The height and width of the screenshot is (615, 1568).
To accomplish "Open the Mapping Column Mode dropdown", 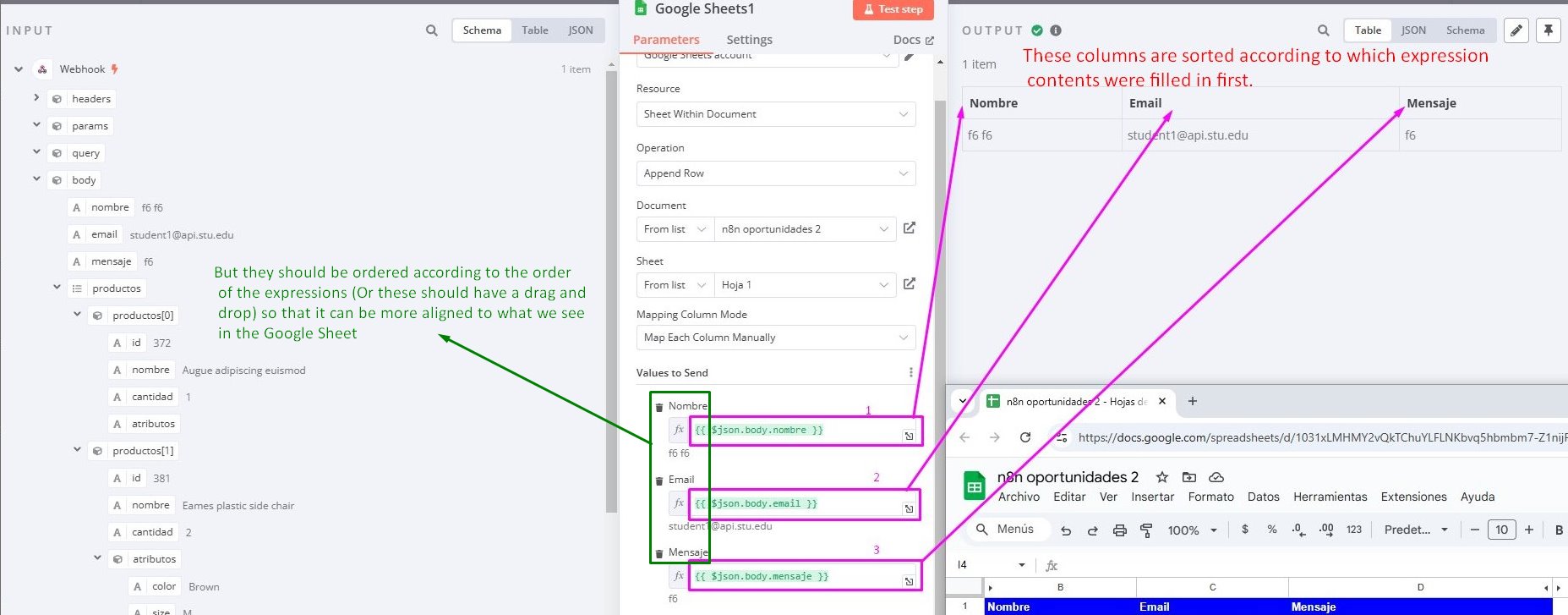I will [x=776, y=338].
